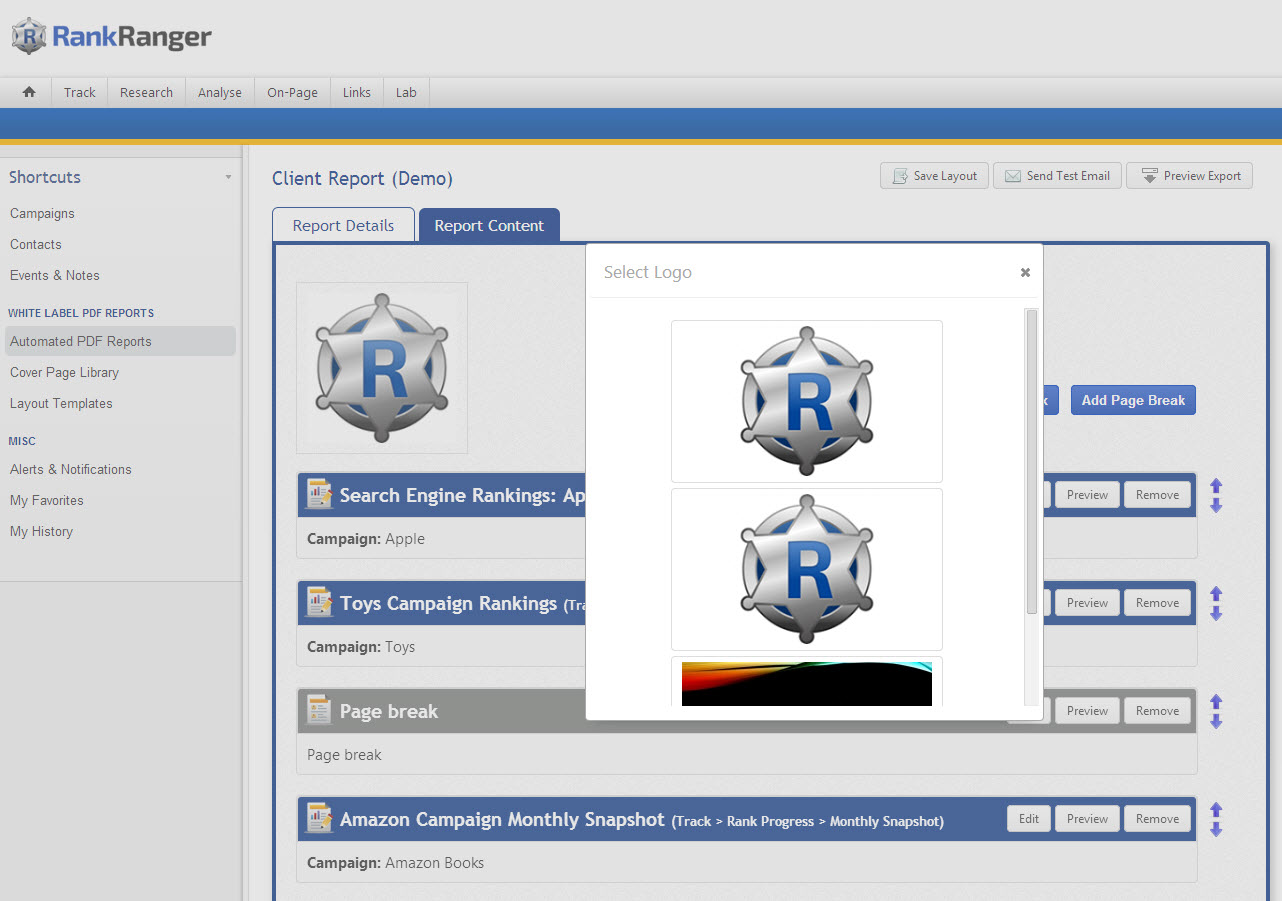This screenshot has width=1282, height=901.
Task: Move Search Engine Rankings section up arrow
Action: point(1216,486)
